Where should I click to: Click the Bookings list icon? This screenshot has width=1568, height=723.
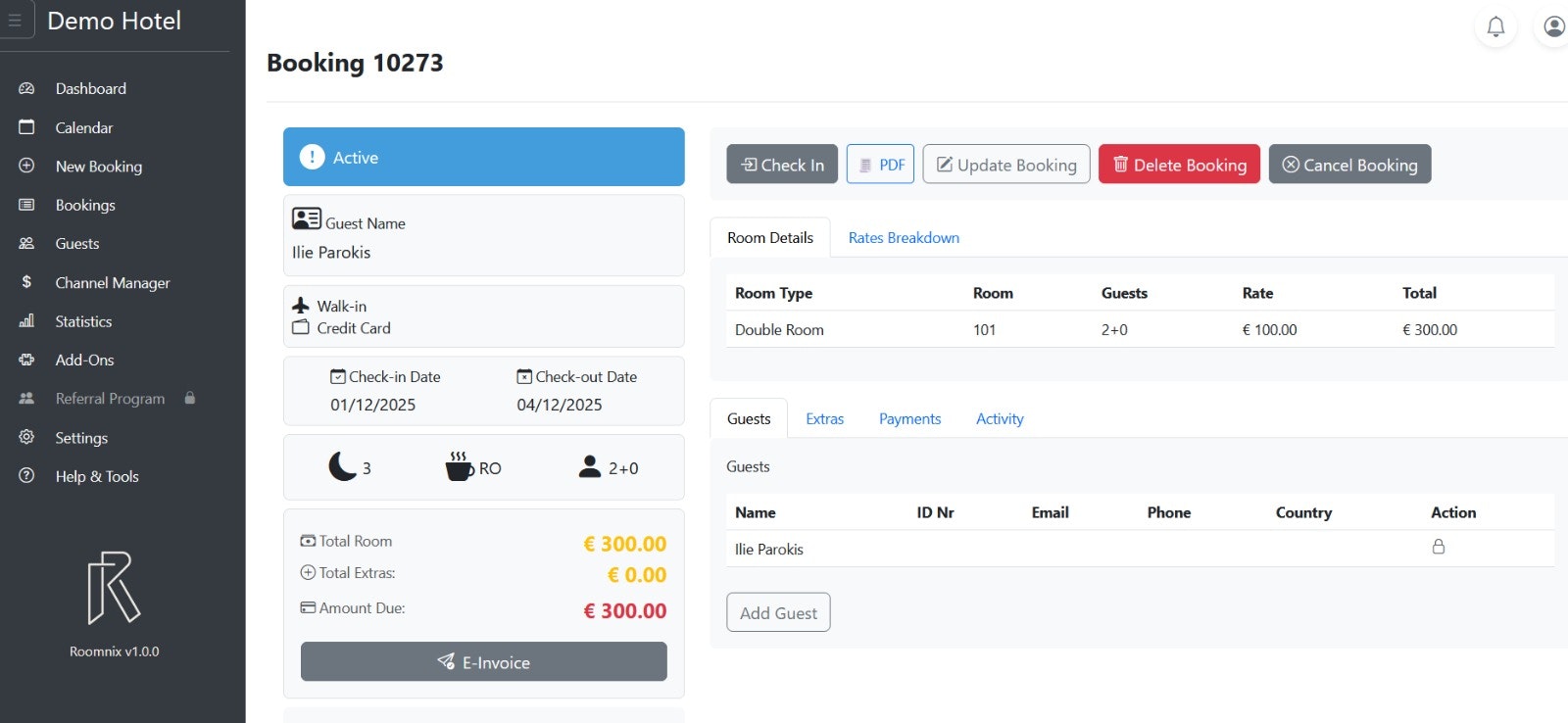tap(26, 205)
